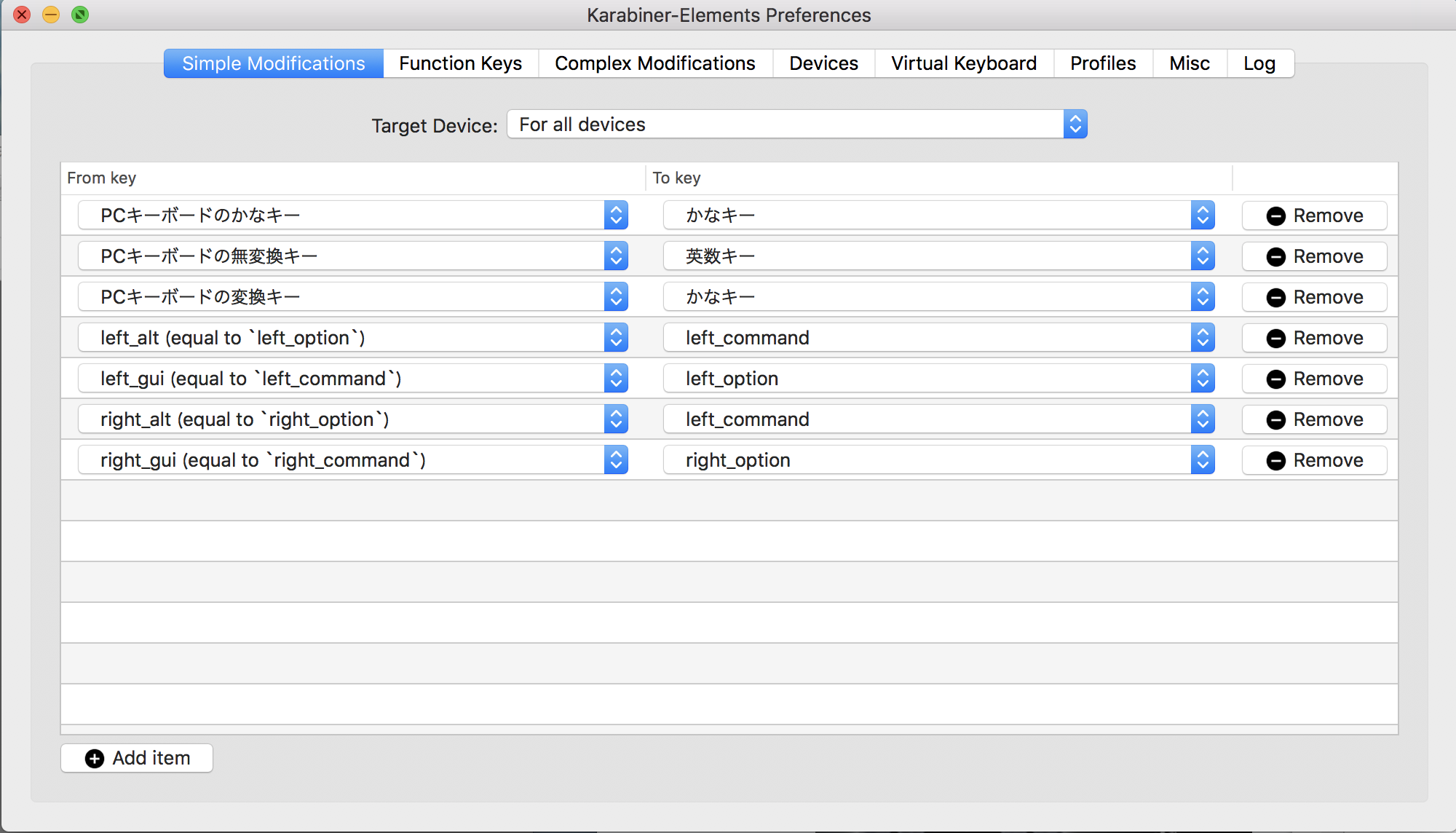The height and width of the screenshot is (833, 1456).
Task: Click the From key column header
Action: [x=353, y=178]
